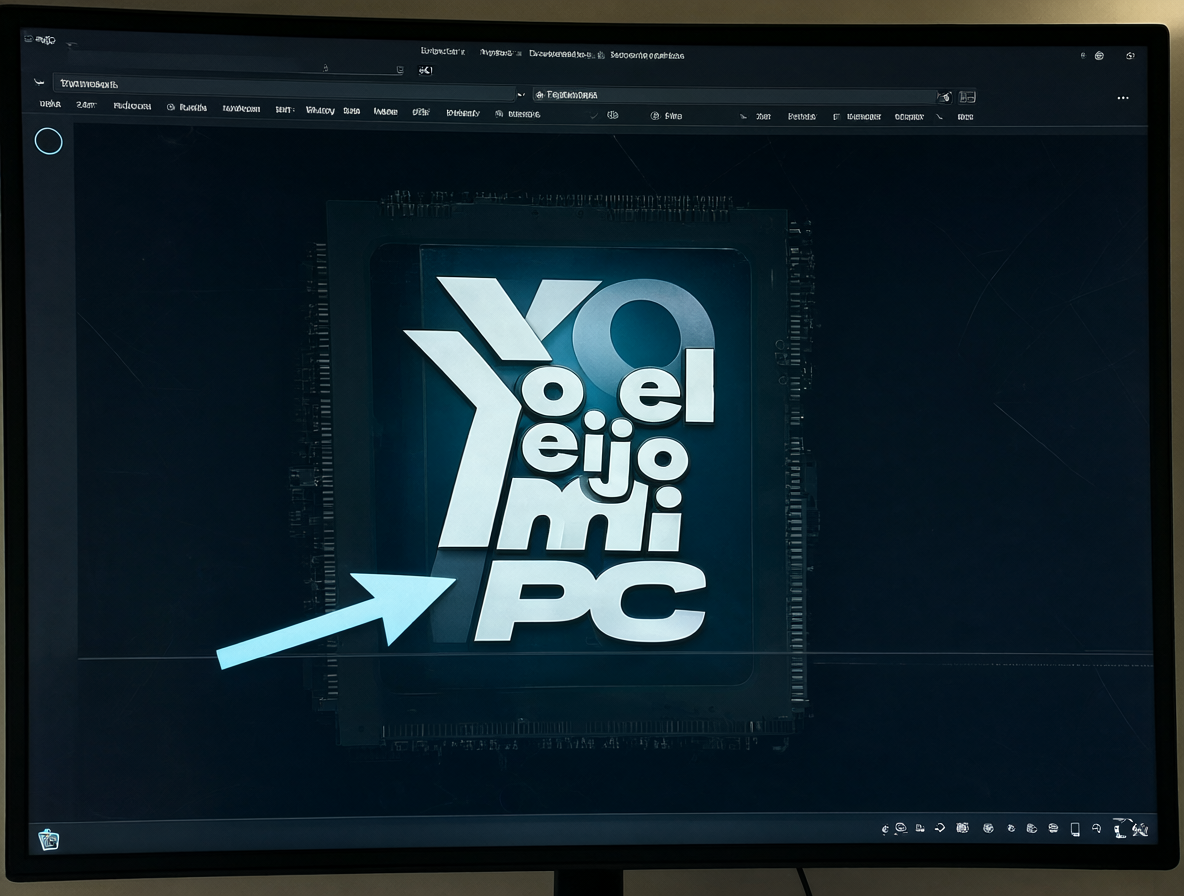Click the right-pointing arrow icon in the system tray
Viewport: 1184px width, 896px height.
pos(939,828)
